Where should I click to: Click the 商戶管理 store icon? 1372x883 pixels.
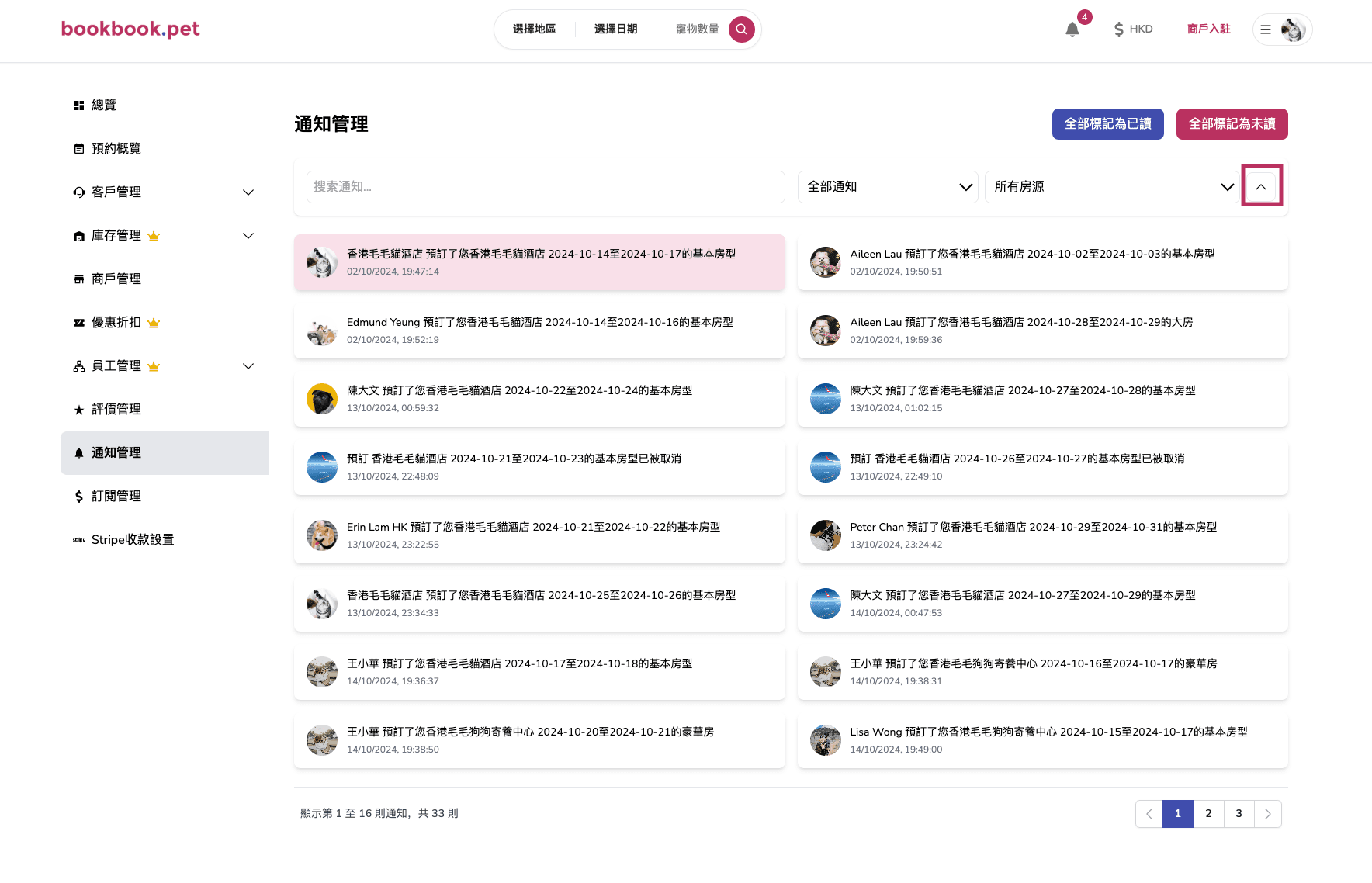pyautogui.click(x=79, y=279)
